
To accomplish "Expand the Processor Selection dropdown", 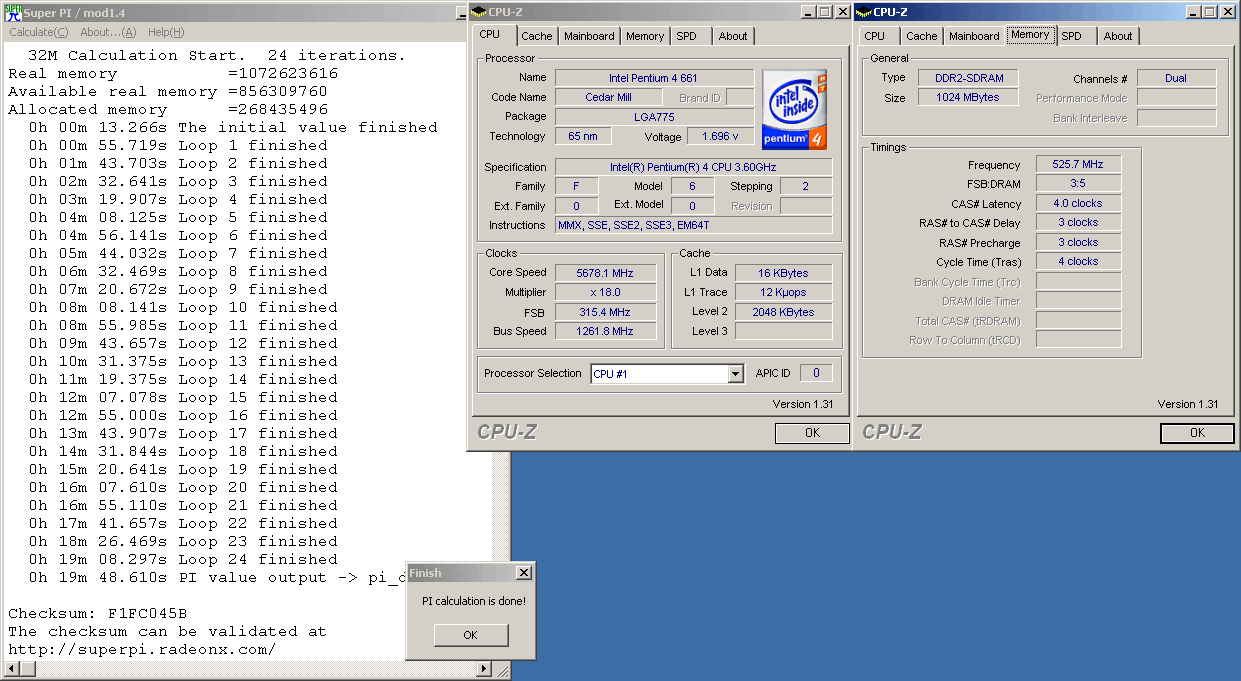I will pos(736,374).
